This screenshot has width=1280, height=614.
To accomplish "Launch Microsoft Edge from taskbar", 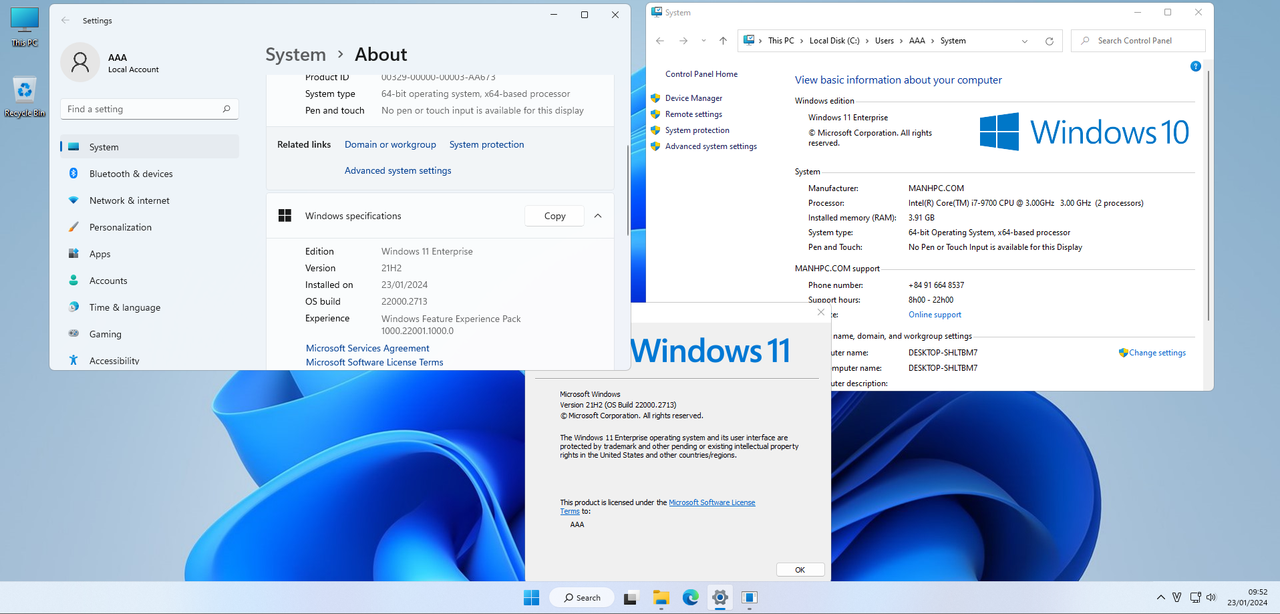I will (690, 598).
